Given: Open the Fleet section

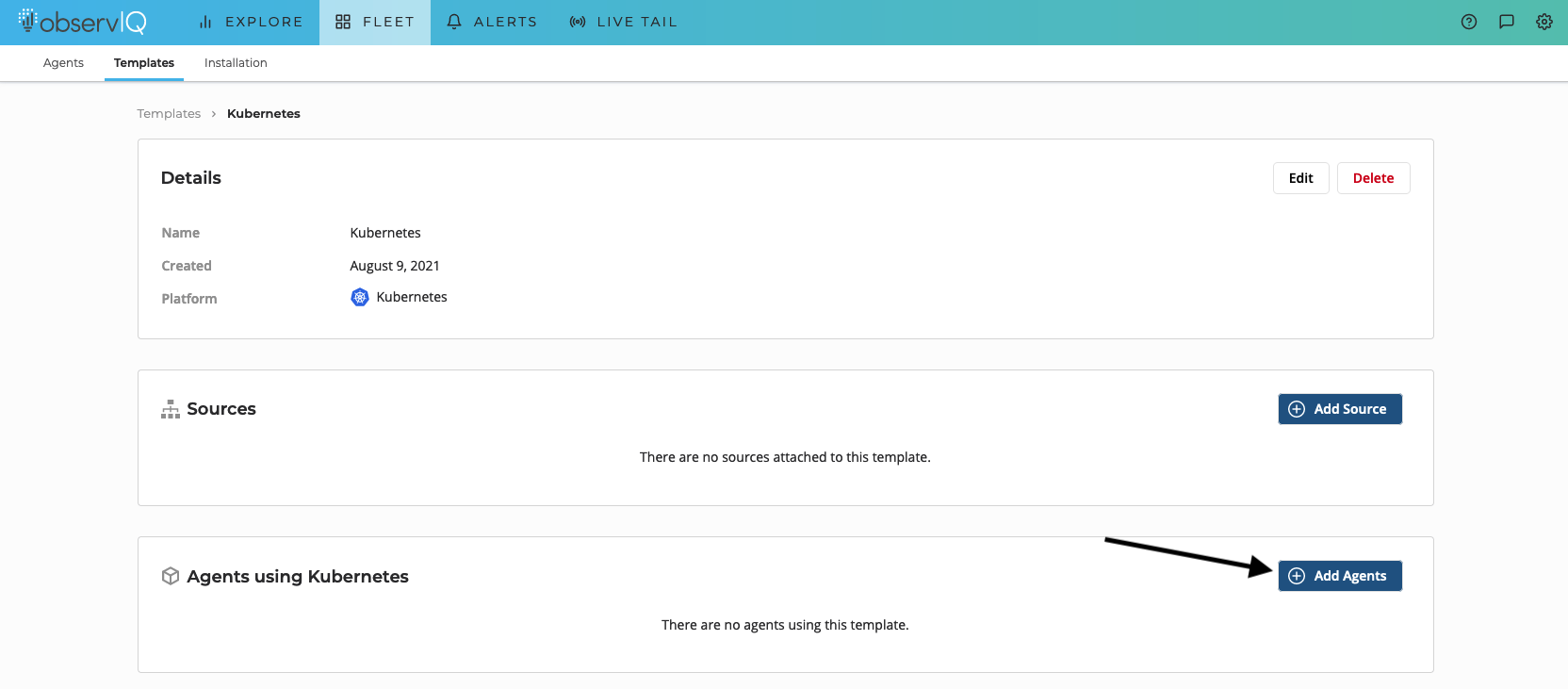Looking at the screenshot, I should point(375,22).
